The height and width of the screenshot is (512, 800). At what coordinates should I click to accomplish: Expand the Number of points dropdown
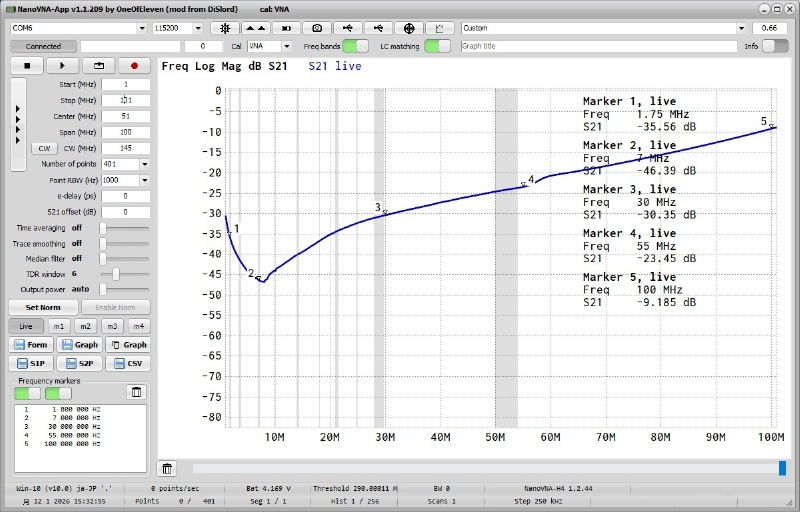click(x=144, y=164)
